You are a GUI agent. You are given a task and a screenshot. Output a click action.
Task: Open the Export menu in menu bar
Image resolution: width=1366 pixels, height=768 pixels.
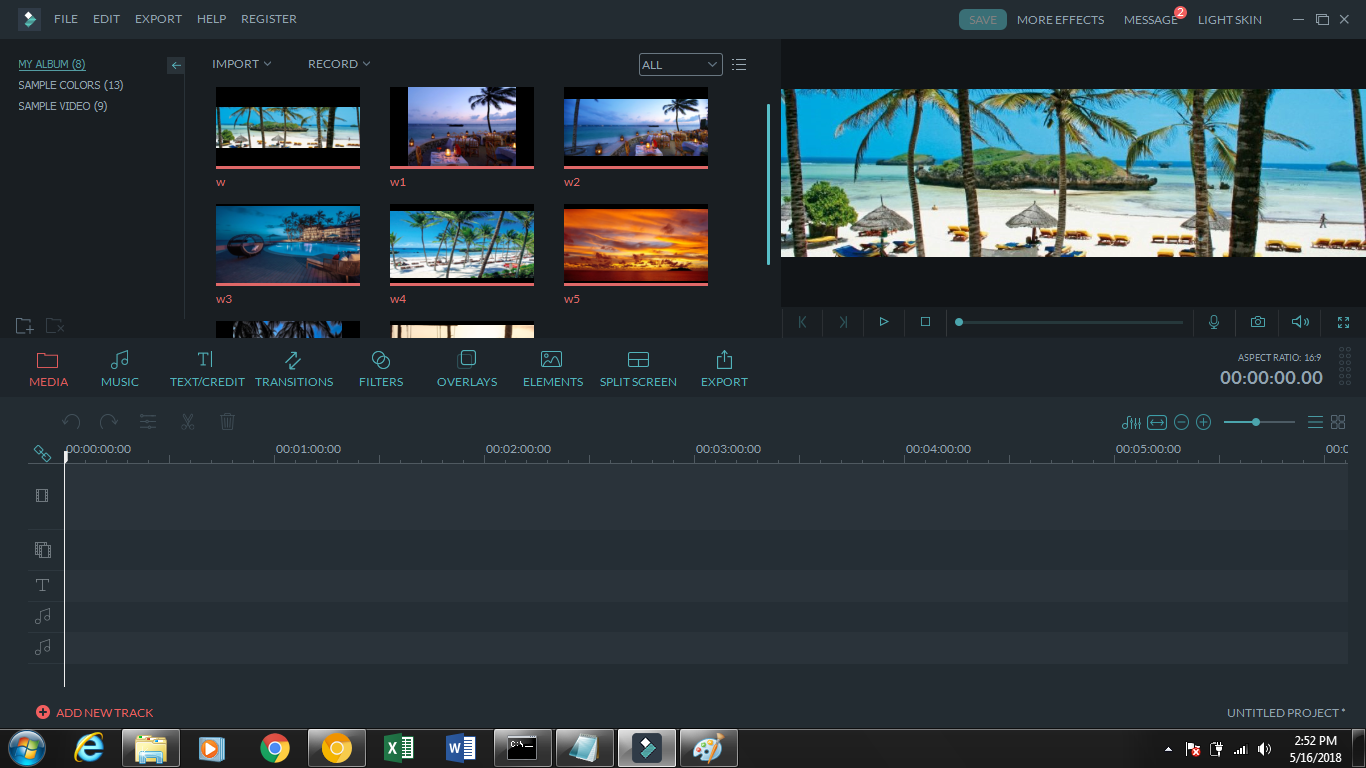[158, 19]
